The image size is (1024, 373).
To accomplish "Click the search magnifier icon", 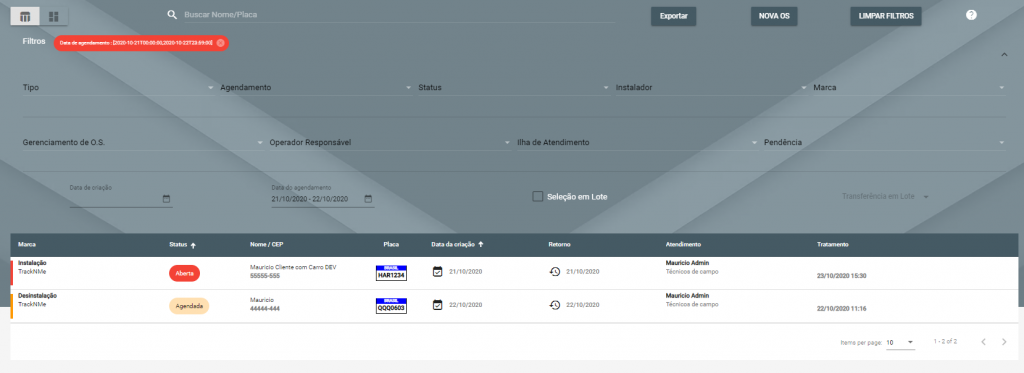I will [172, 14].
